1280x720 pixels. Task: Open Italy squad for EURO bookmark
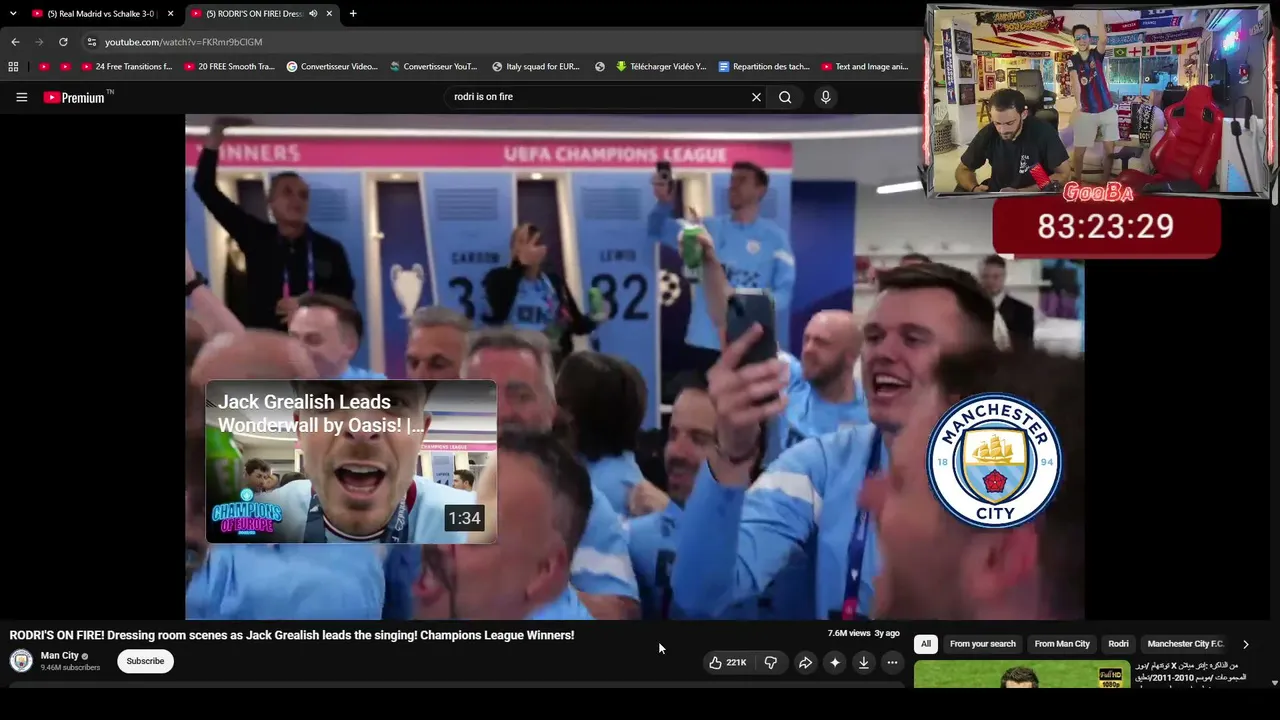click(x=536, y=67)
